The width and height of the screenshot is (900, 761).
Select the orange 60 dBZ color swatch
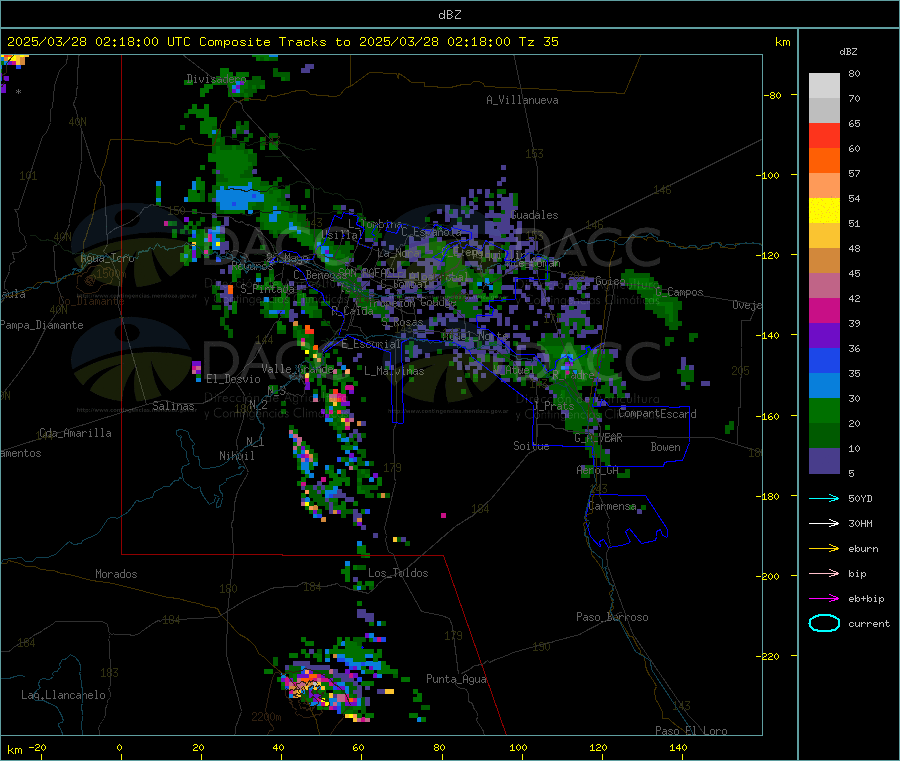(824, 161)
